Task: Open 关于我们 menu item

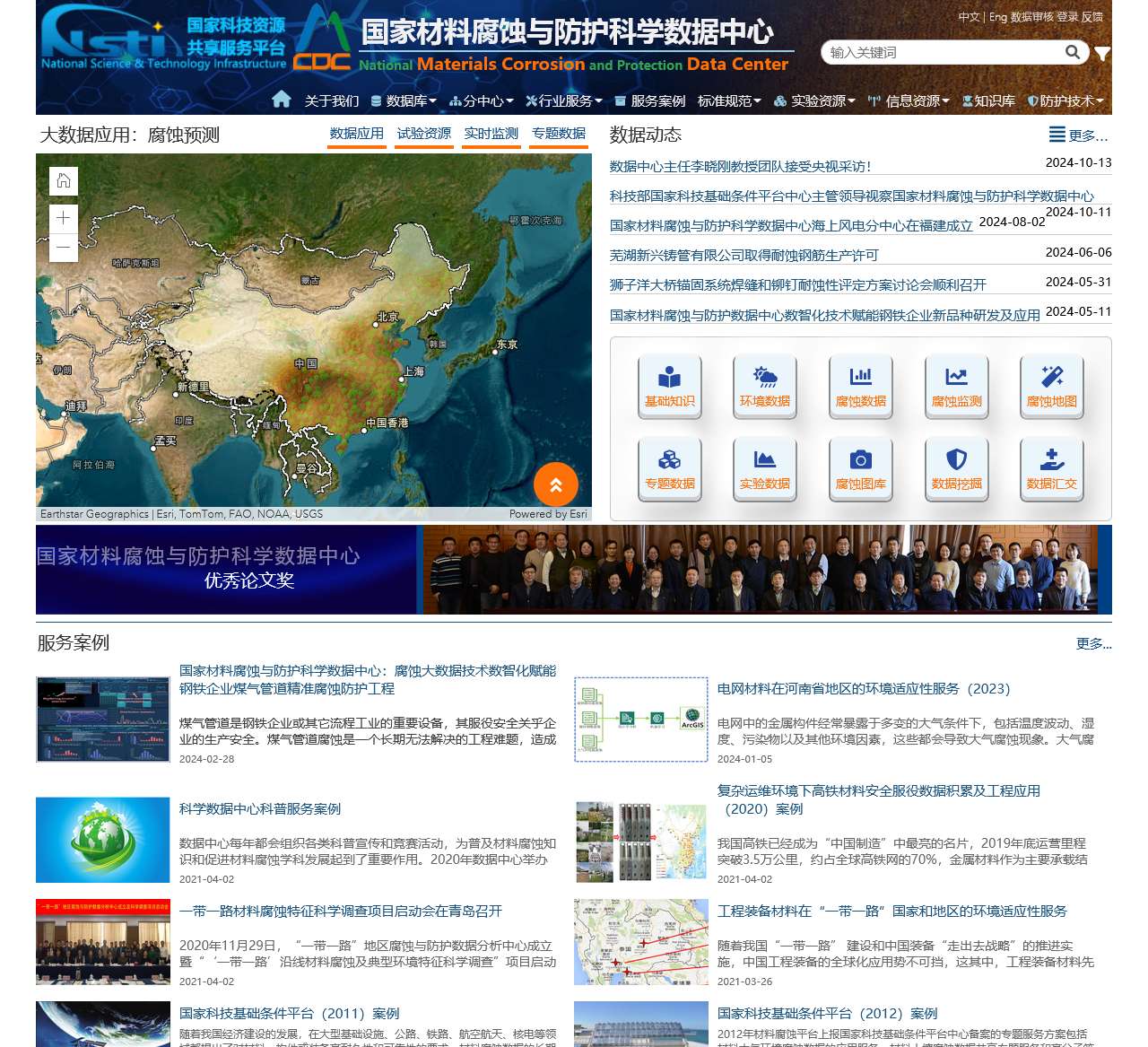Action: pos(332,100)
